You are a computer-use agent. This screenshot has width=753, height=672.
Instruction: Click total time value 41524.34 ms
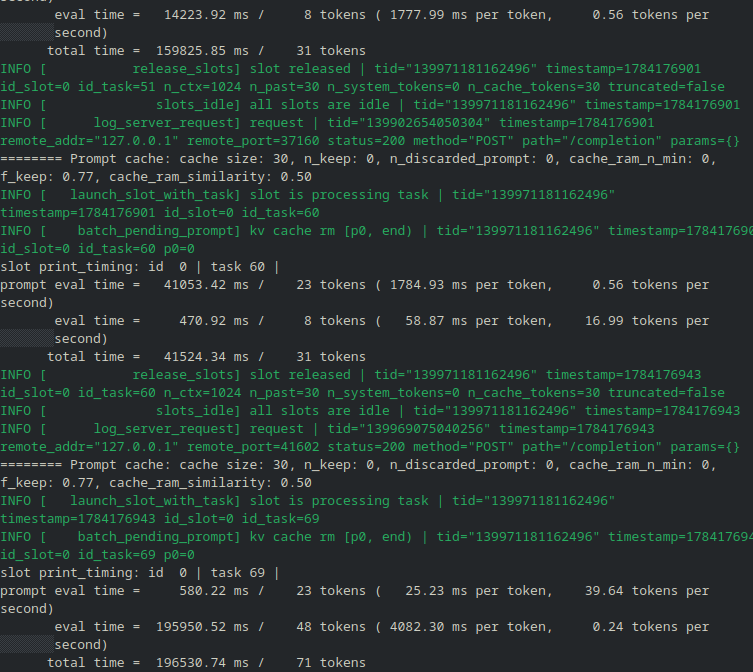point(206,357)
